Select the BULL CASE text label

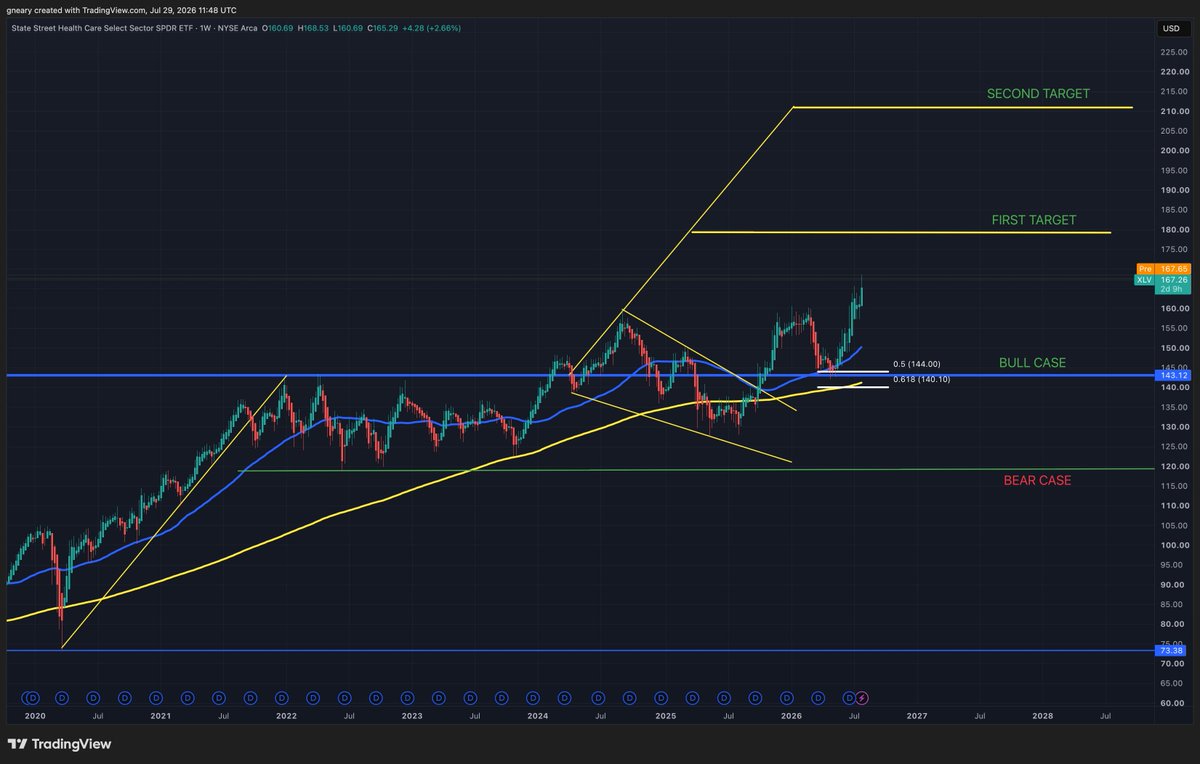point(1032,363)
